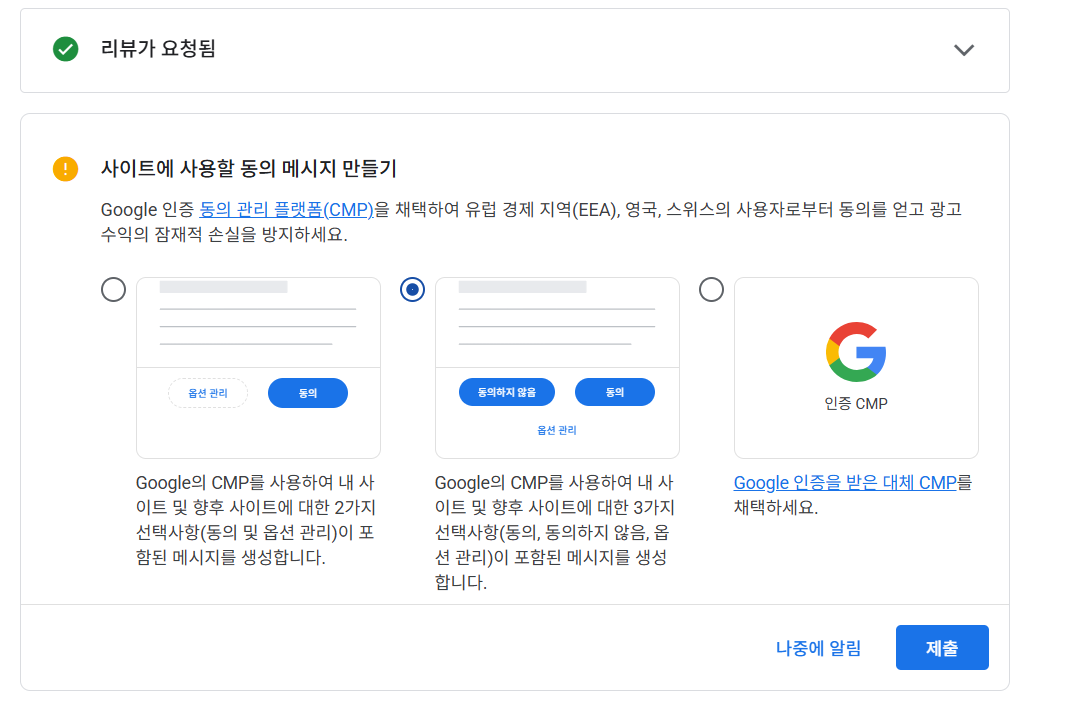The width and height of the screenshot is (1080, 722).
Task: Click the 인증 CMP card
Action: pyautogui.click(x=856, y=368)
